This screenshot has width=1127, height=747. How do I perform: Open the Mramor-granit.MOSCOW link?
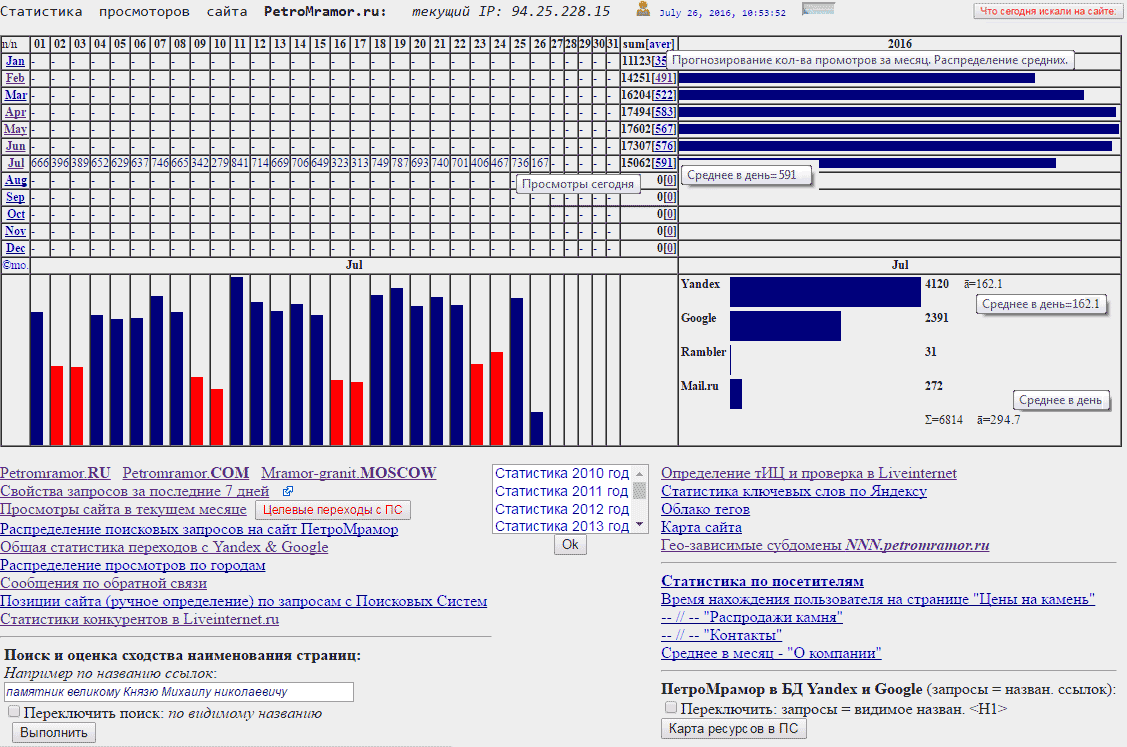click(349, 473)
